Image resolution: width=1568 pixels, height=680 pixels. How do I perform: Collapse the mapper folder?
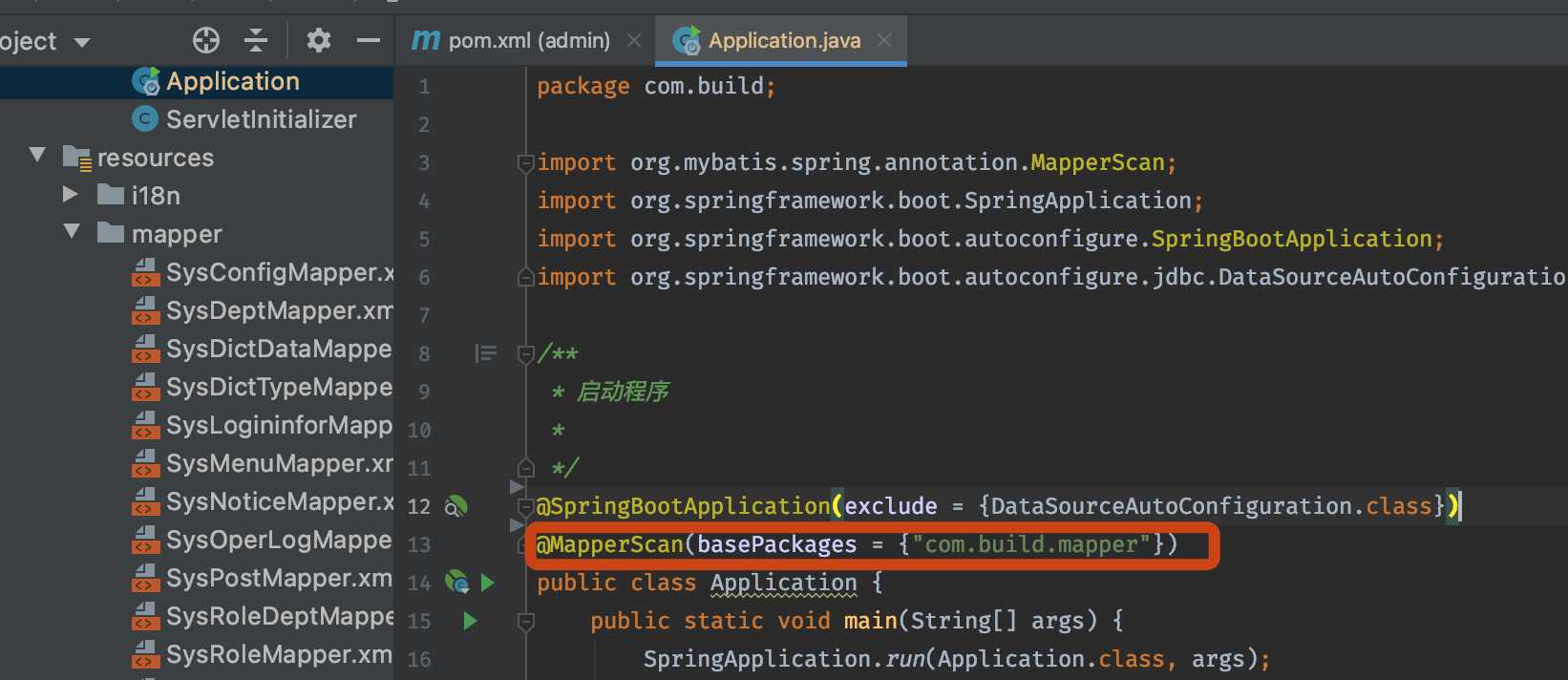(72, 232)
